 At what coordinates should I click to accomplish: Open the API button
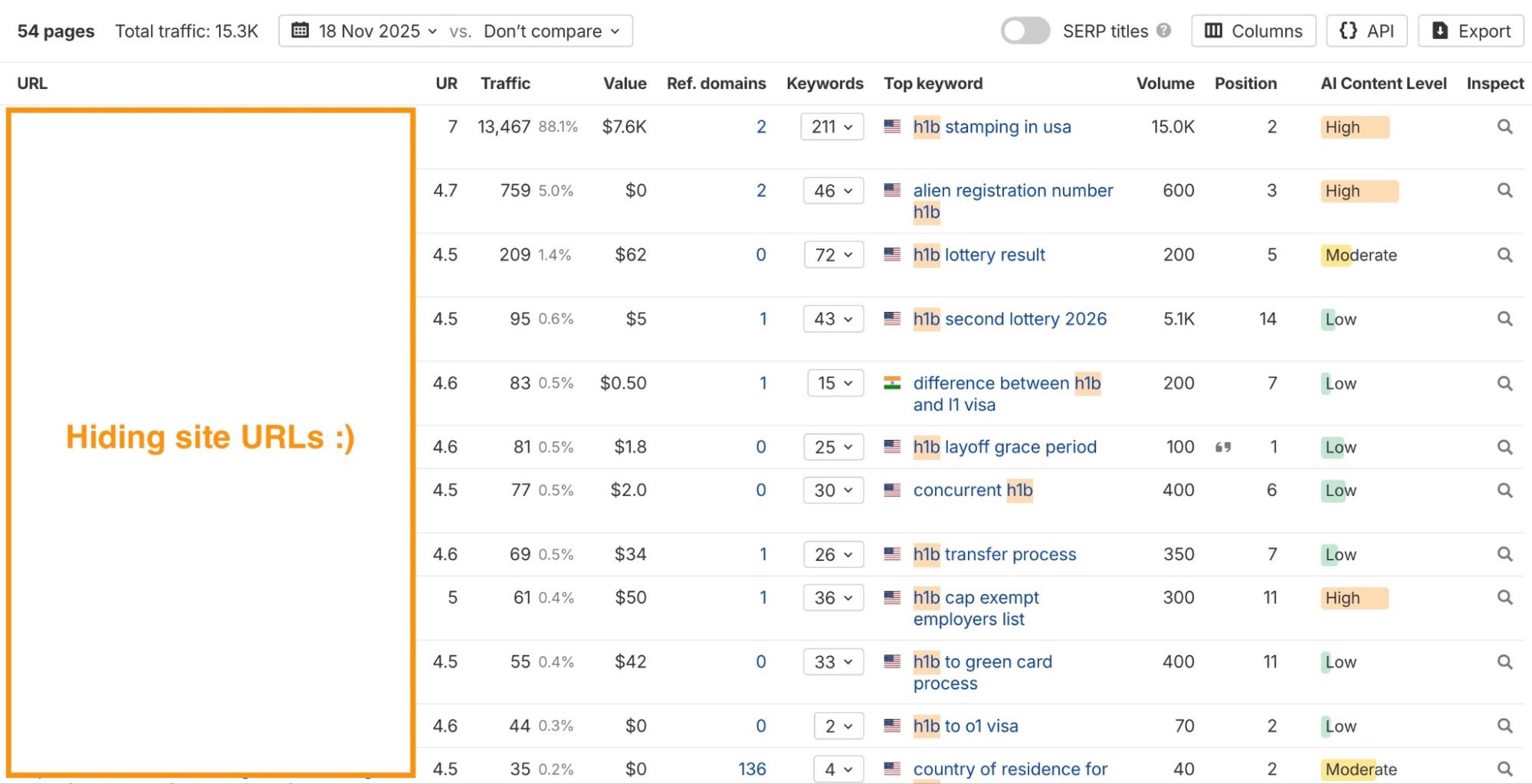pyautogui.click(x=1366, y=31)
